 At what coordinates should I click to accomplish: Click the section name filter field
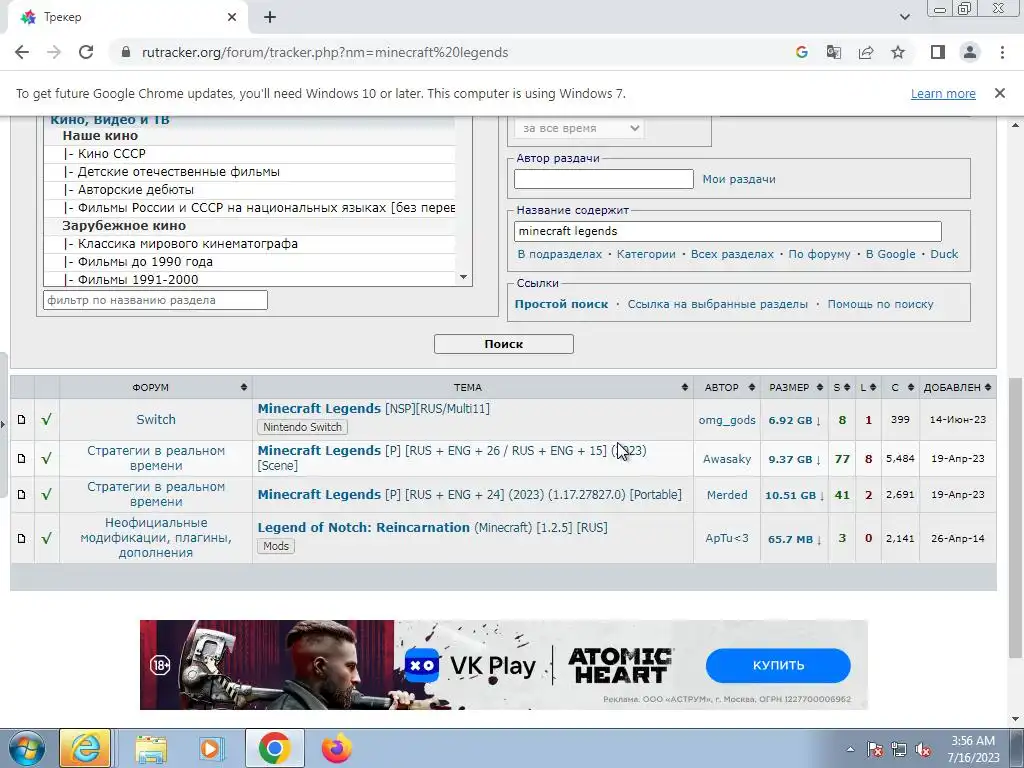(x=155, y=300)
